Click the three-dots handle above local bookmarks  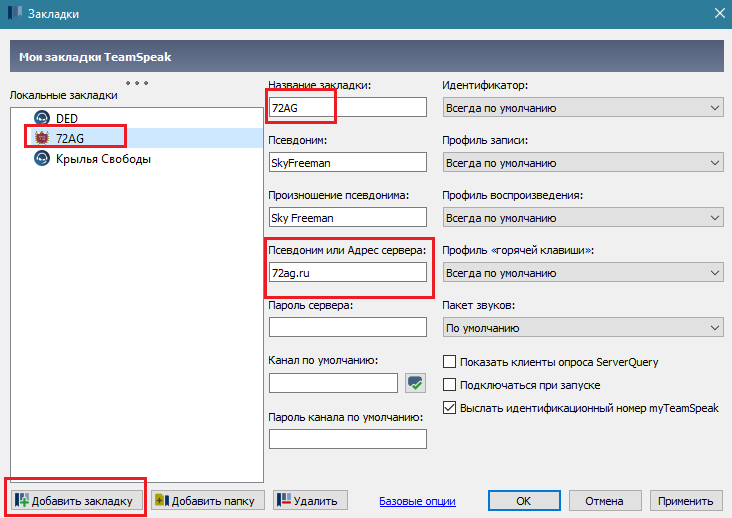coord(137,83)
